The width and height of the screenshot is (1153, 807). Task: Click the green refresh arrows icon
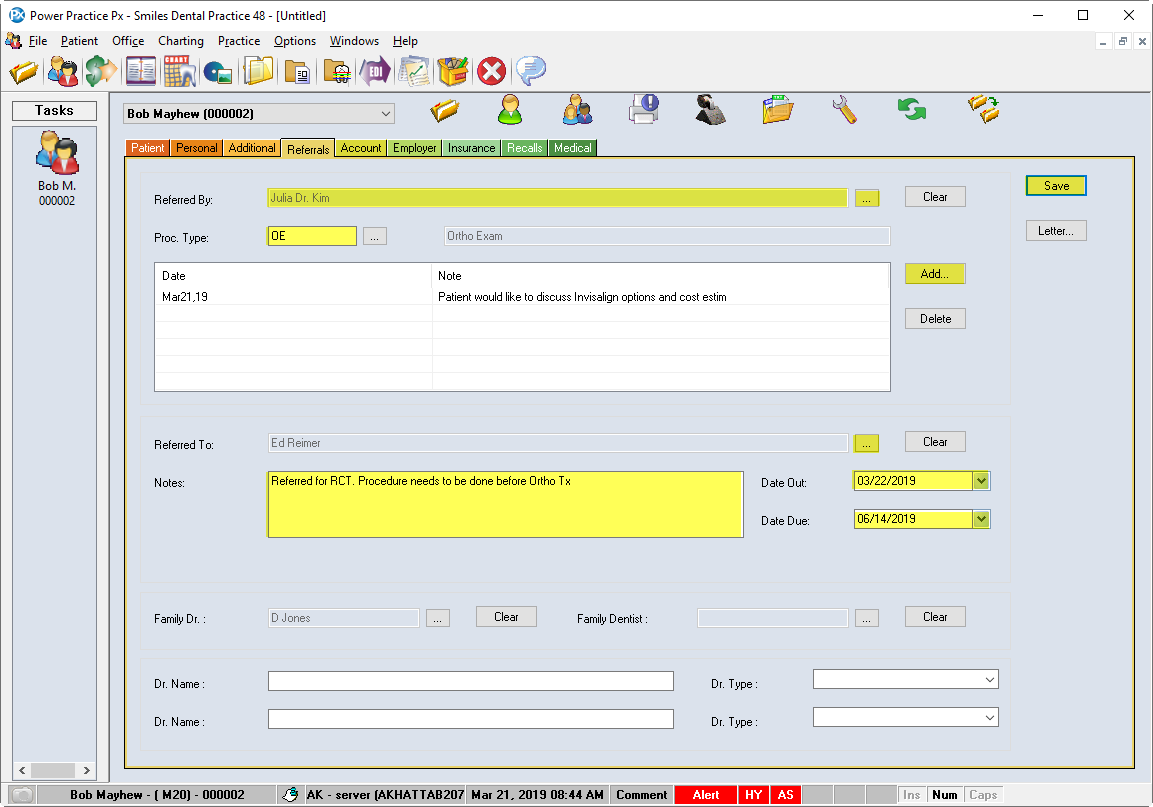[911, 109]
